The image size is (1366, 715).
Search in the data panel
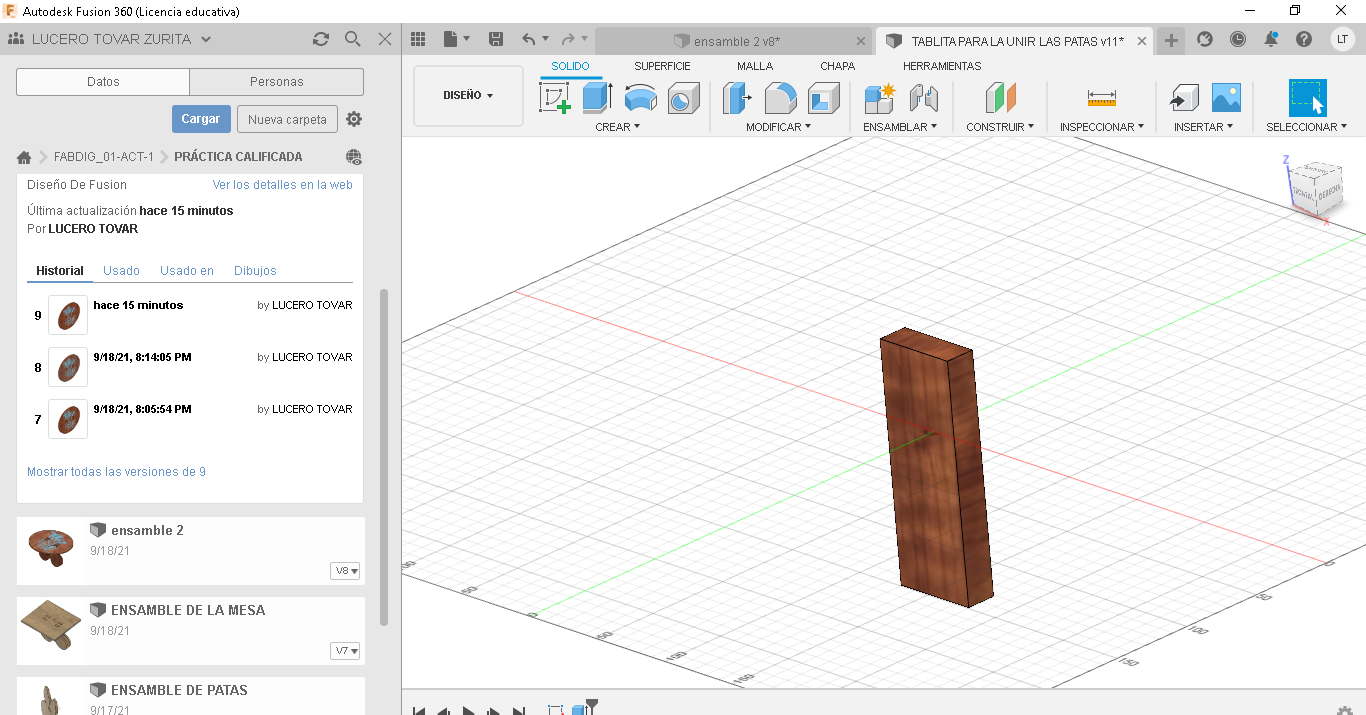(x=352, y=39)
